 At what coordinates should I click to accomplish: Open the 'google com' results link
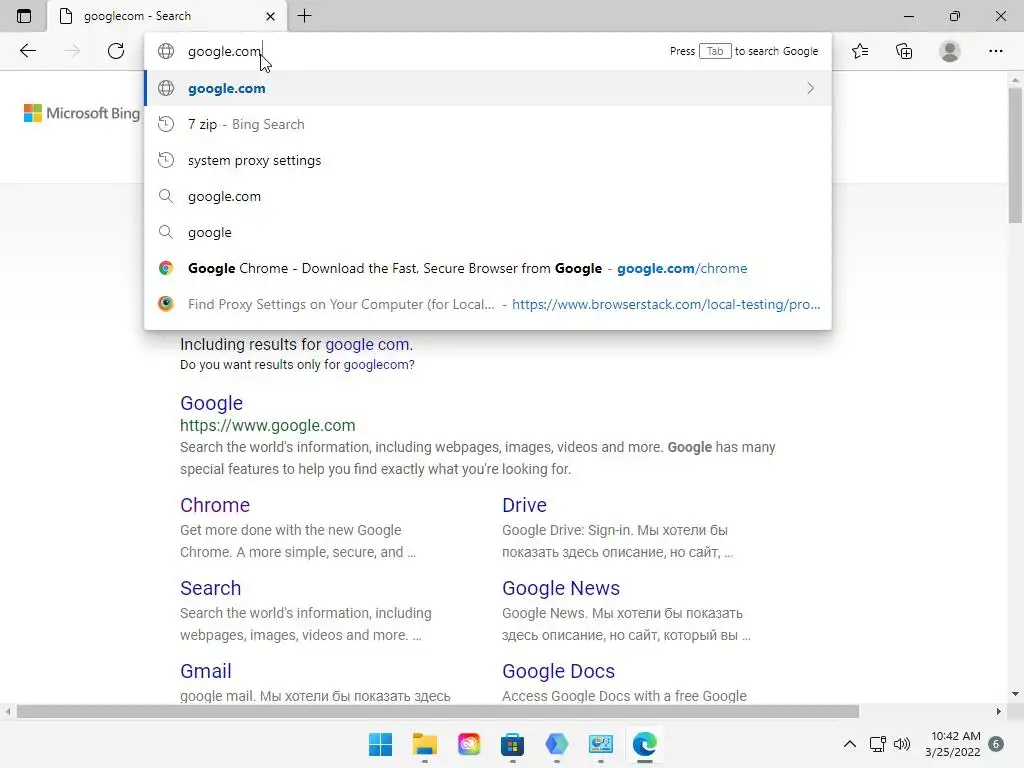368,344
